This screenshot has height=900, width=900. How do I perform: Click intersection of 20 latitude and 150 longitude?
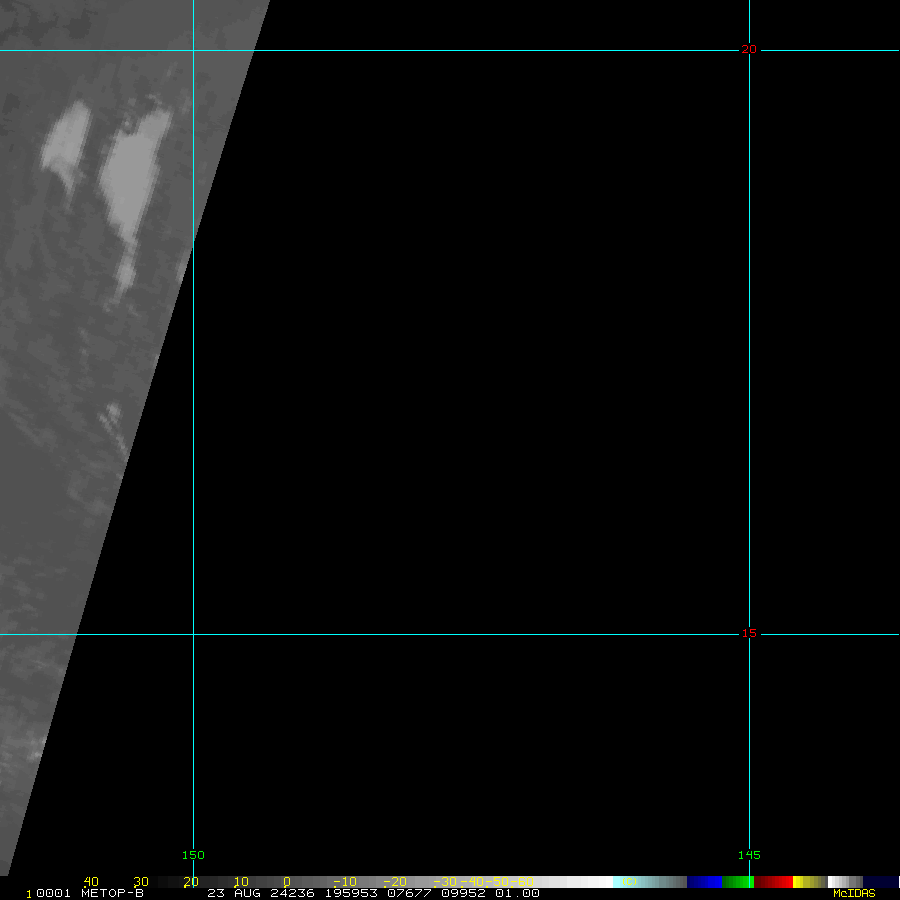coord(193,50)
